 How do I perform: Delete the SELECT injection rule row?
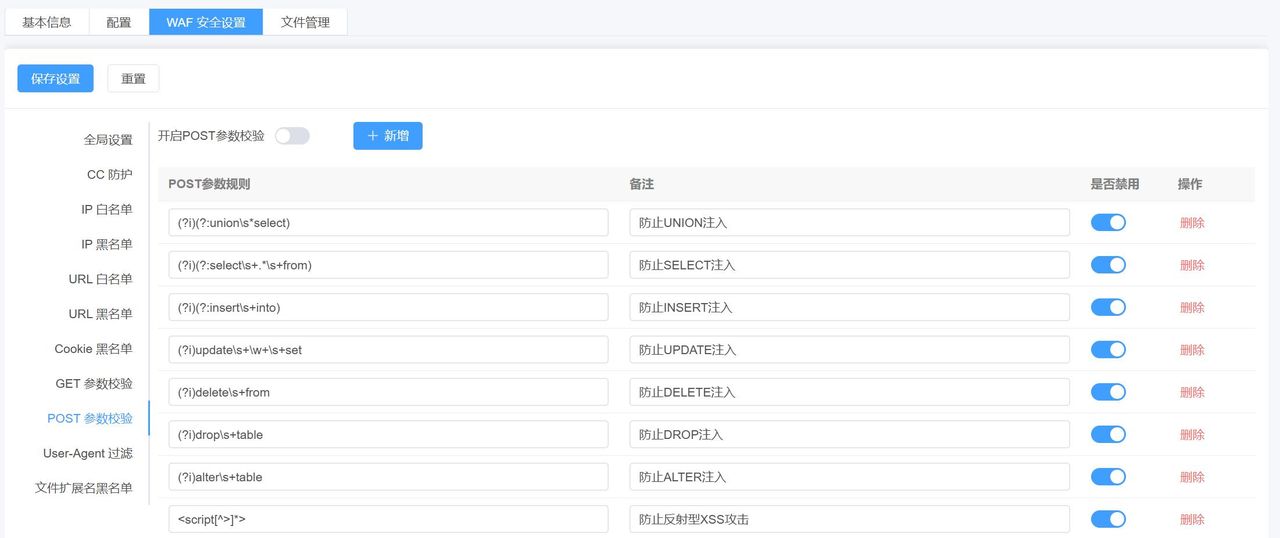pyautogui.click(x=1192, y=265)
